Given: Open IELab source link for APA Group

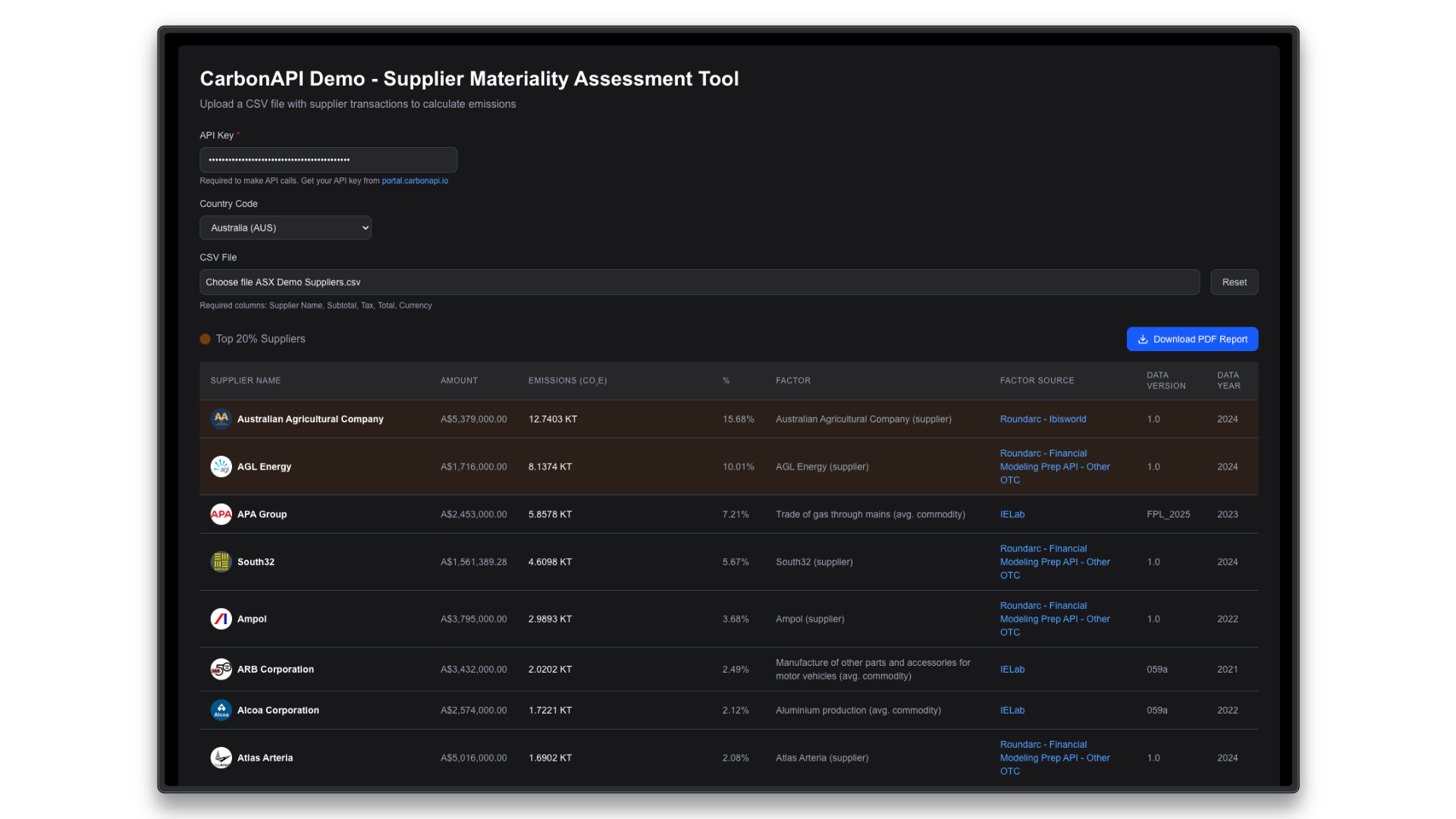Looking at the screenshot, I should [x=1012, y=514].
